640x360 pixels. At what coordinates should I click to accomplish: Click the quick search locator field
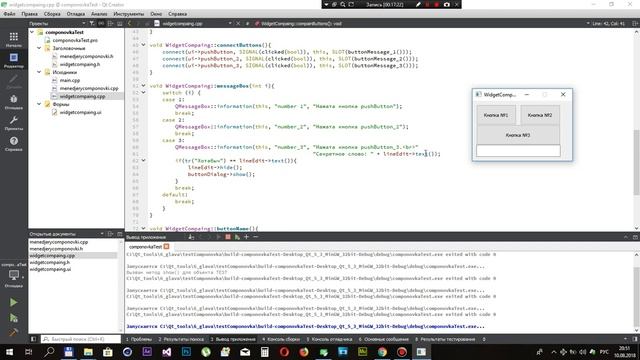[x=81, y=339]
